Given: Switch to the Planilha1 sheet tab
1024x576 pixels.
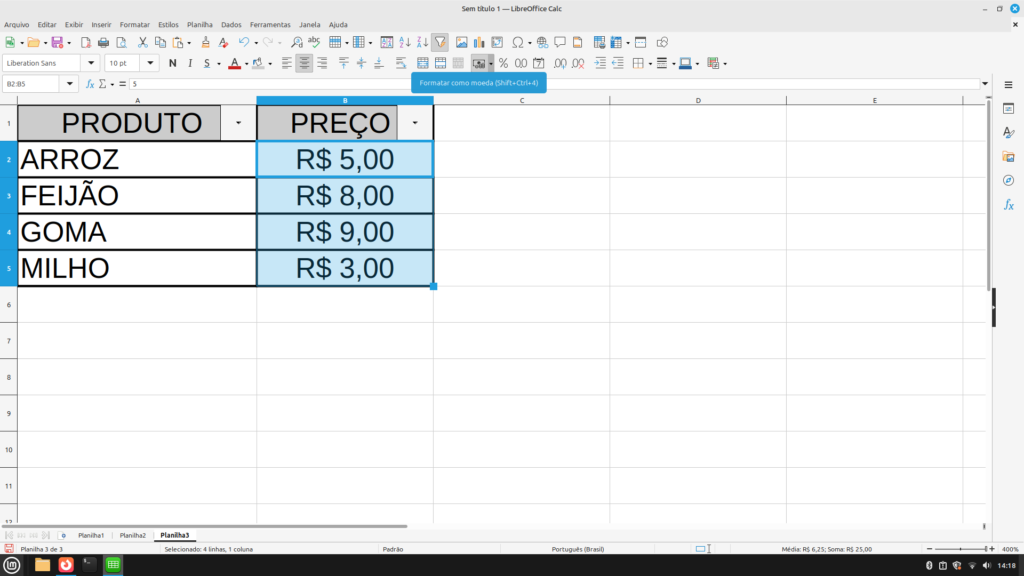Looking at the screenshot, I should [91, 535].
